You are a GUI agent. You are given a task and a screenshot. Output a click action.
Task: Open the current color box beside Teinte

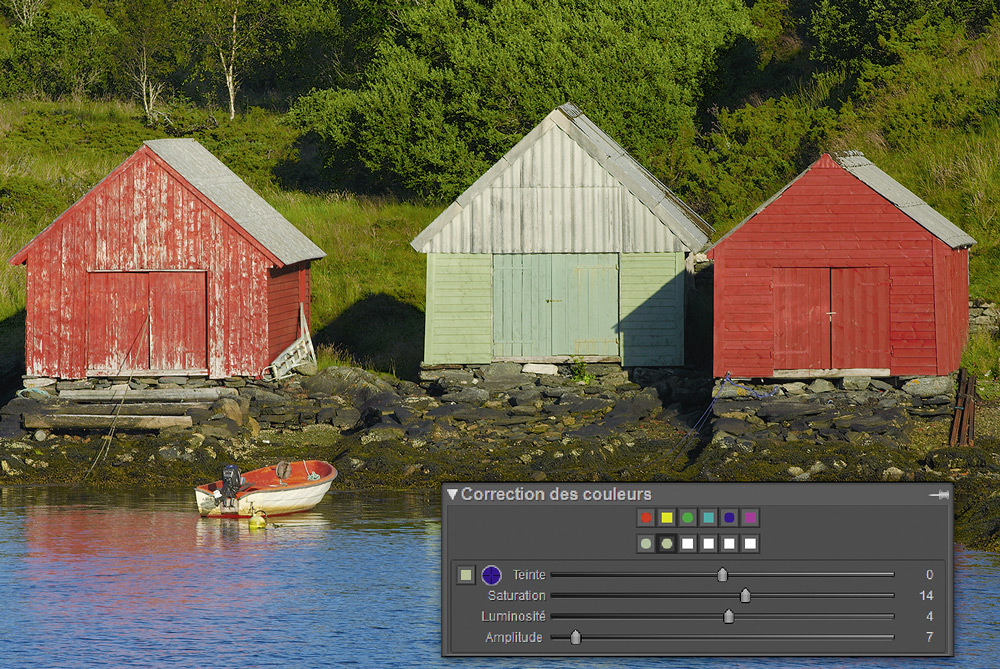click(x=466, y=575)
